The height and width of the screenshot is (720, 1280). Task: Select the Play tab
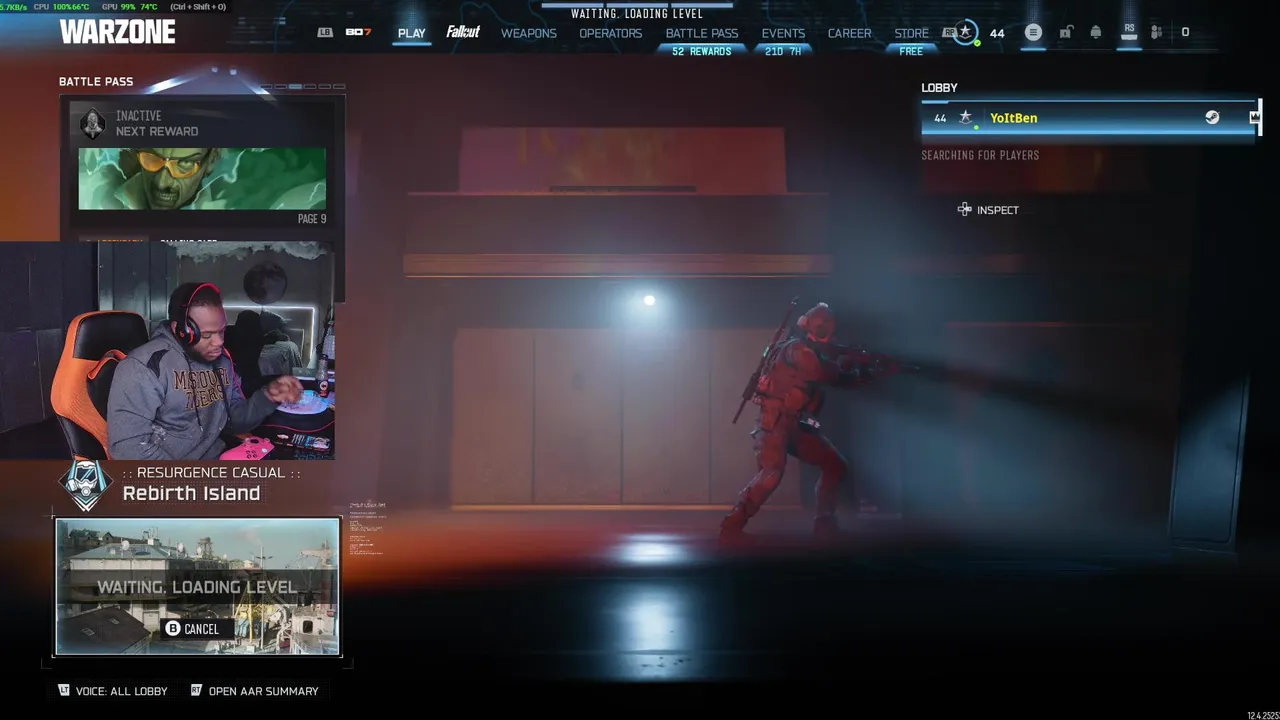pos(411,33)
